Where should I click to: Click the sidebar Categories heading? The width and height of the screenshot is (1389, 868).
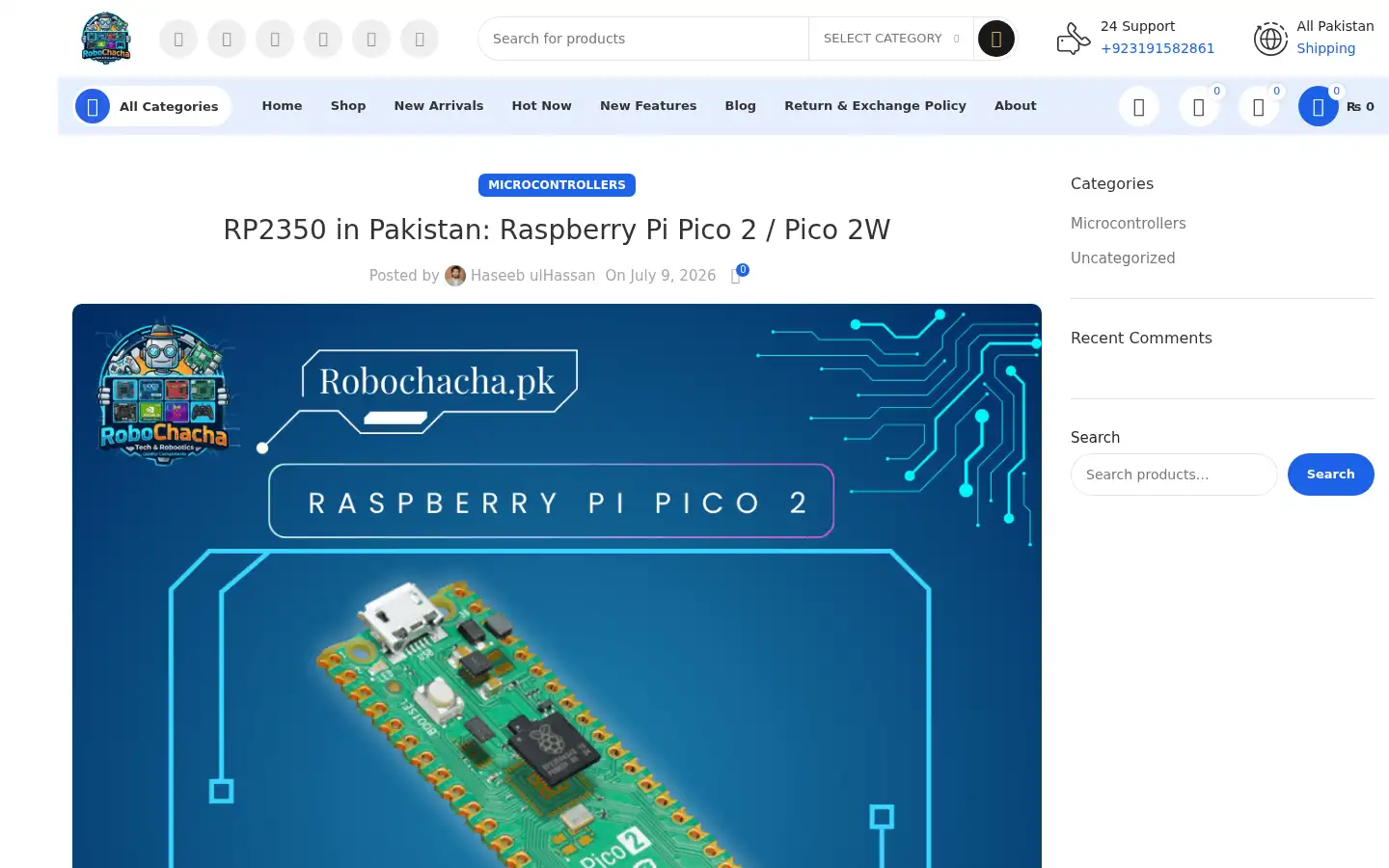pos(1112,184)
